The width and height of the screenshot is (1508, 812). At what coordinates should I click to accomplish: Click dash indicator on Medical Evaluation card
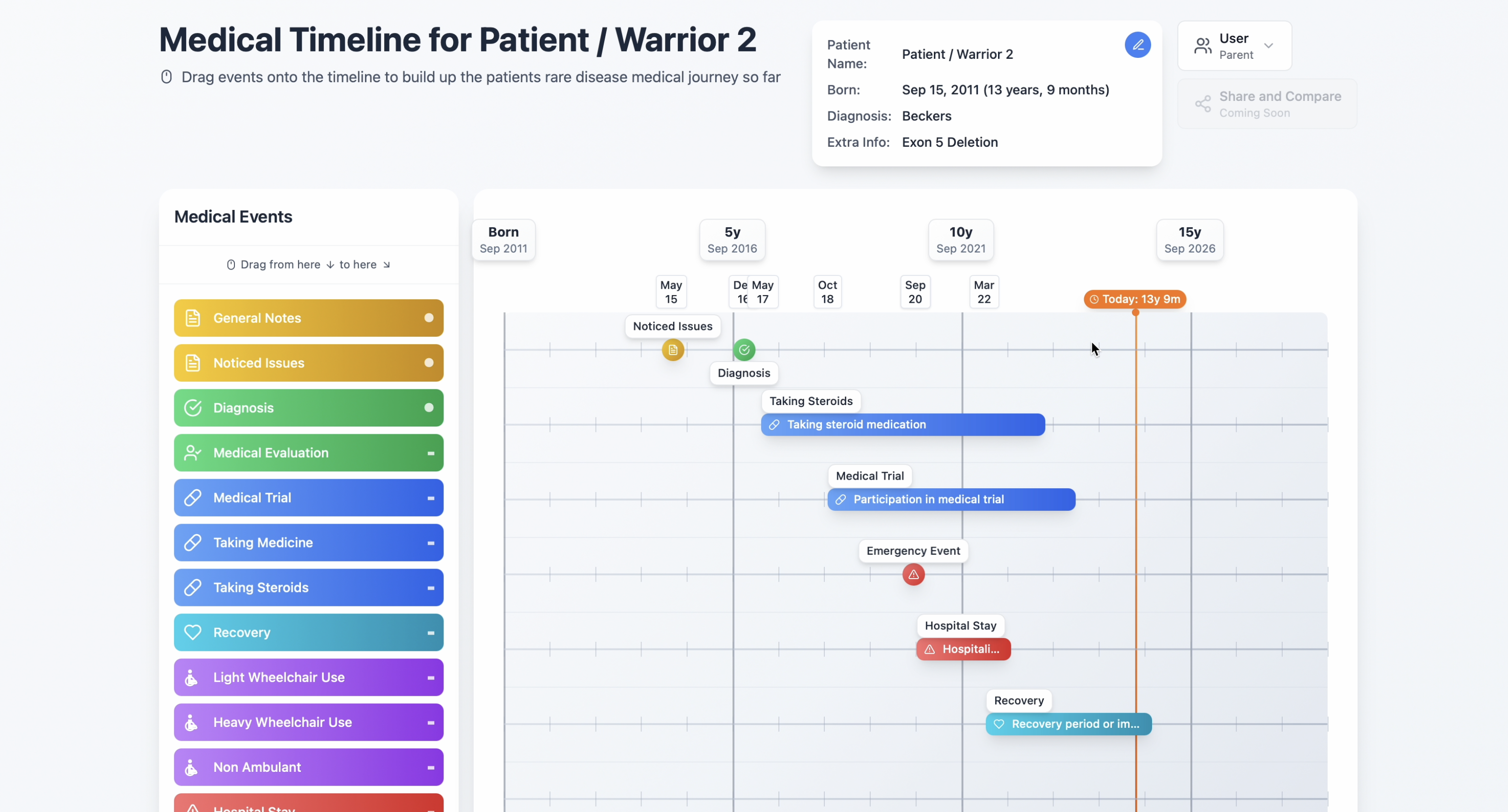point(431,453)
